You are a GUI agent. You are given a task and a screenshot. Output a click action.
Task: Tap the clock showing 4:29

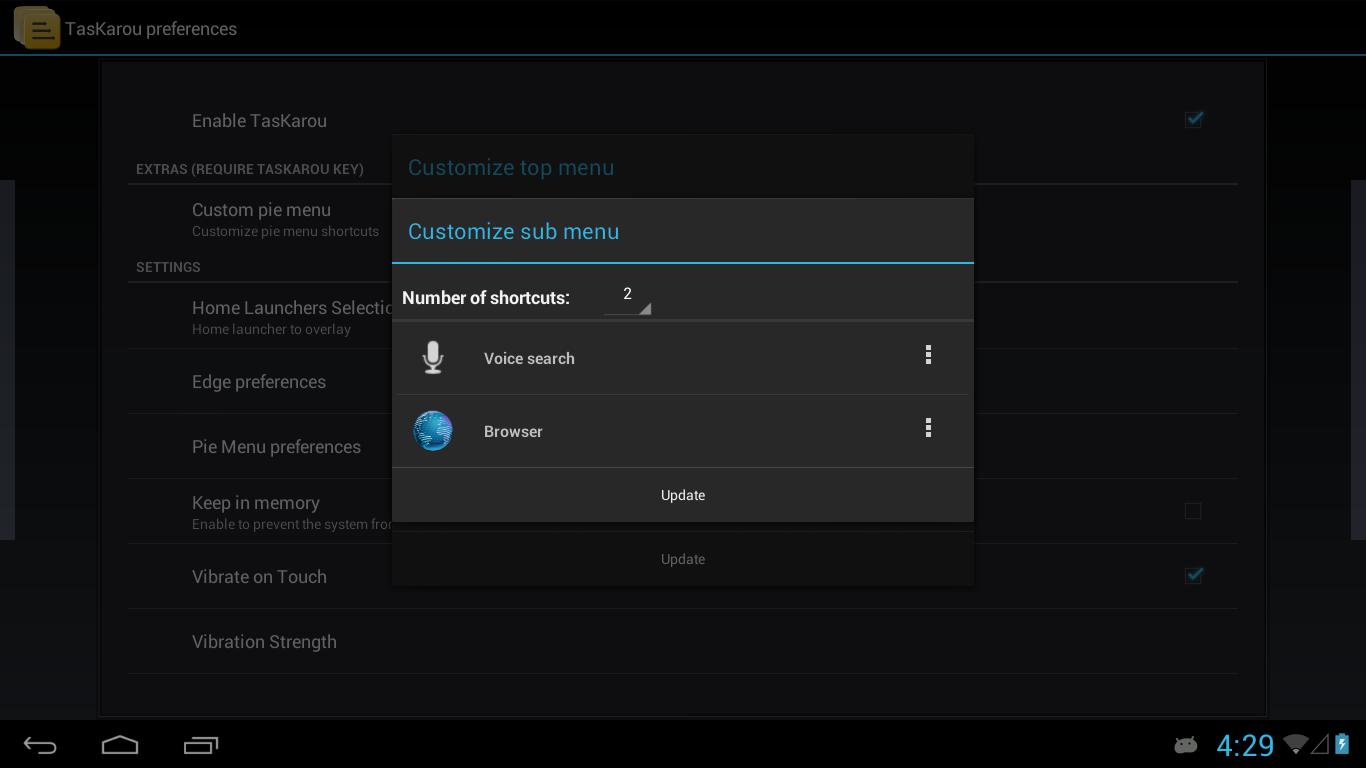(1244, 745)
